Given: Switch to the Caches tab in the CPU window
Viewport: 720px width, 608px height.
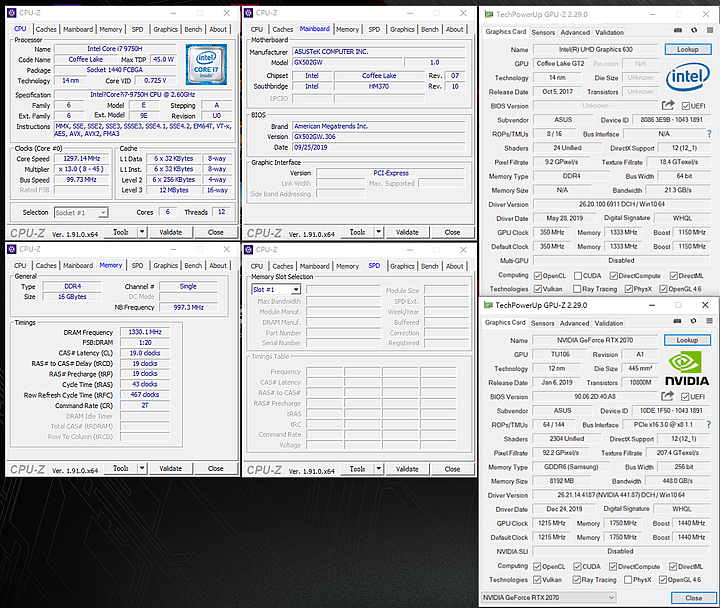Looking at the screenshot, I should point(45,29).
